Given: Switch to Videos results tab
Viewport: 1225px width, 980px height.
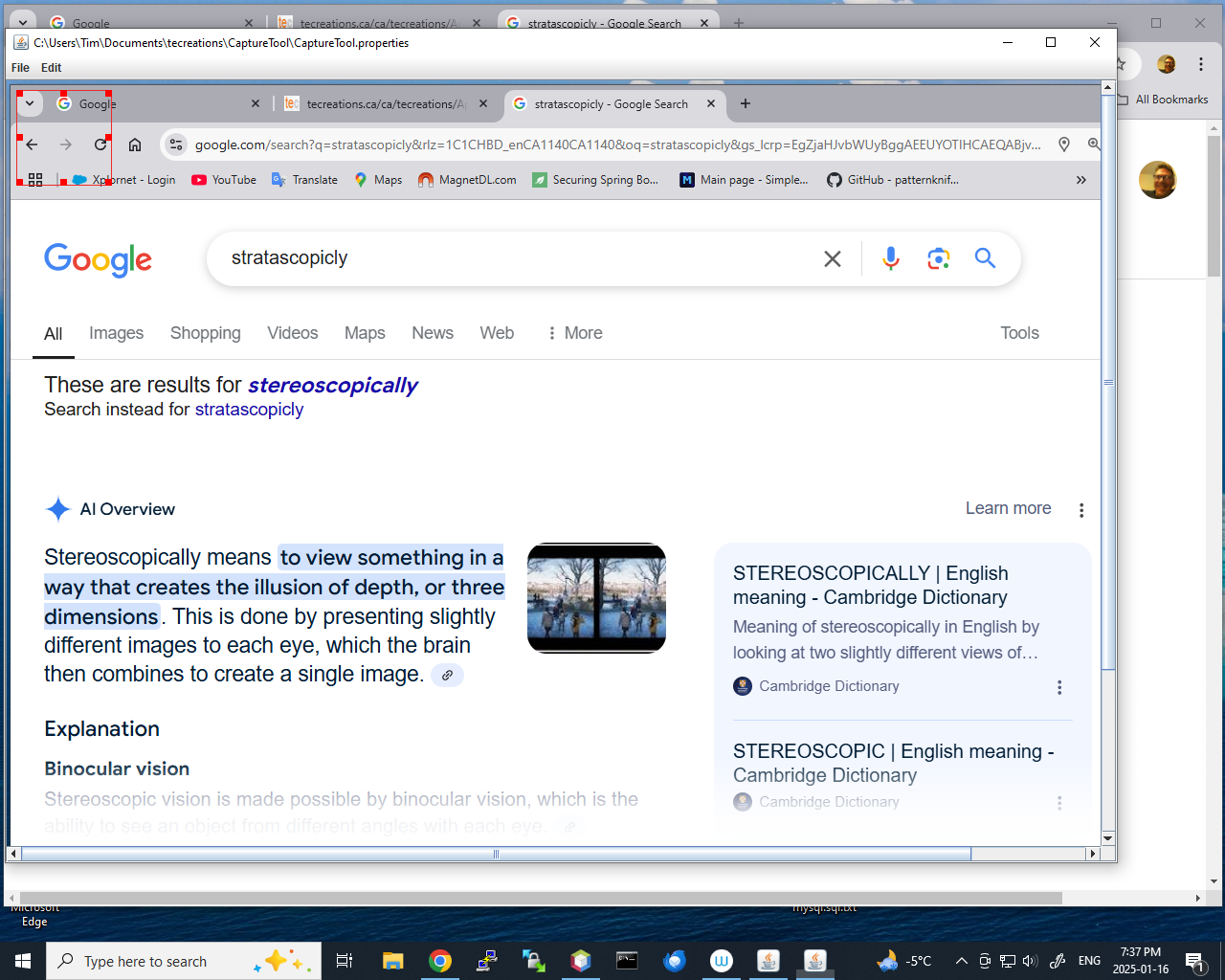Looking at the screenshot, I should click(x=293, y=333).
